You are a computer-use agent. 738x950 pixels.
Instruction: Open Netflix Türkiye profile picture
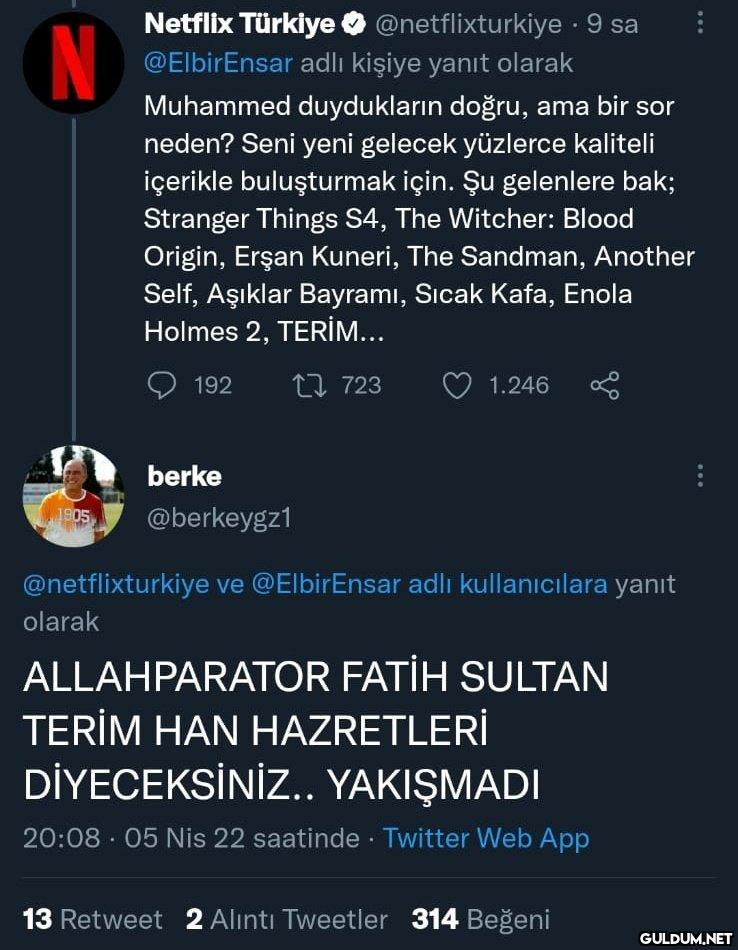[73, 62]
